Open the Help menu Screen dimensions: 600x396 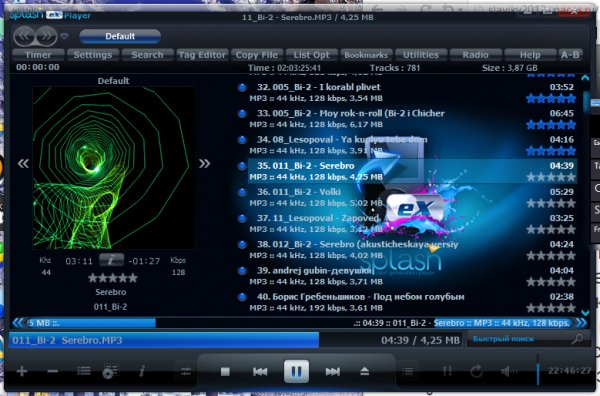click(530, 55)
